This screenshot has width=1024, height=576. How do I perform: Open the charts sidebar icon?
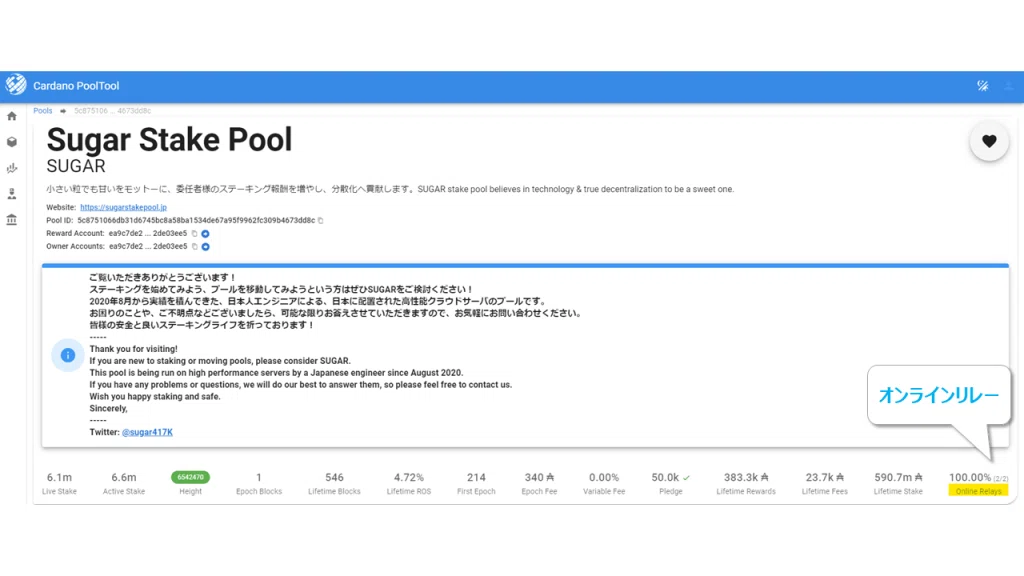(x=12, y=168)
